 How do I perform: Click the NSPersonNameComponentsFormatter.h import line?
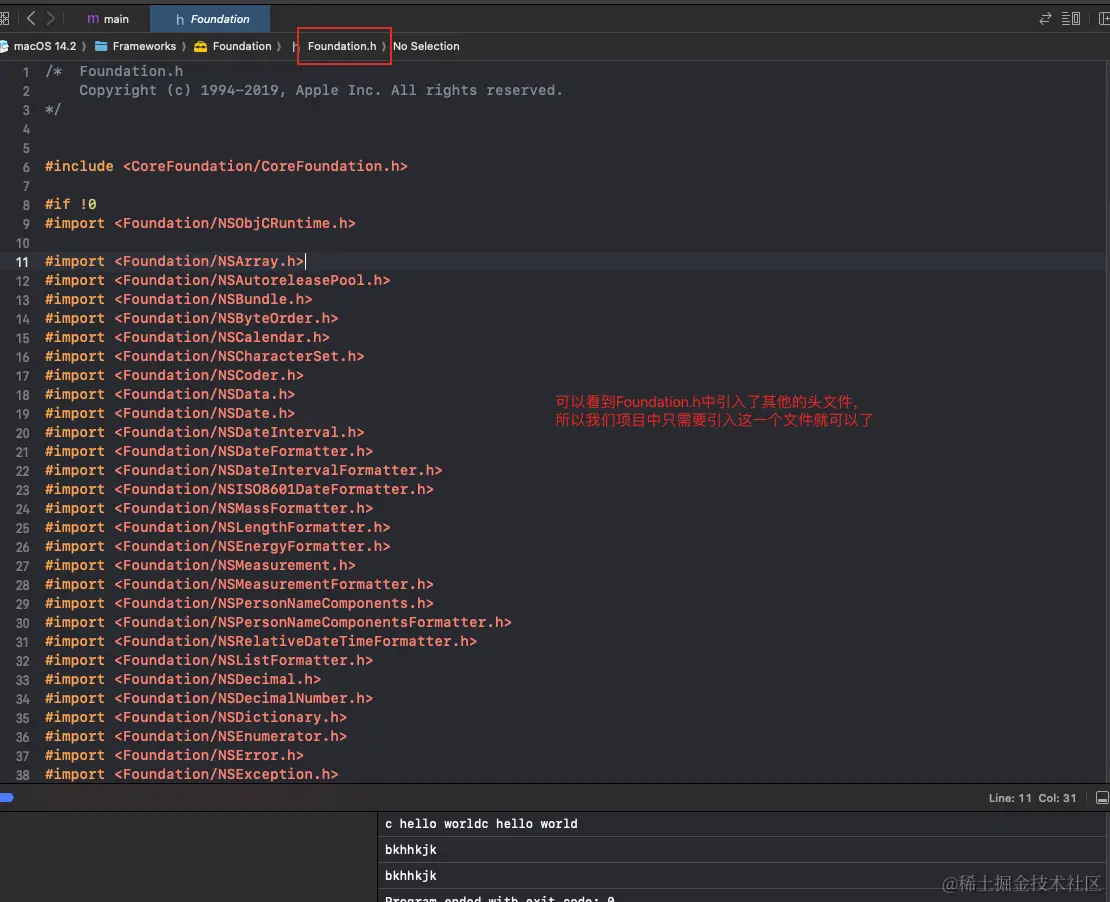coord(278,623)
